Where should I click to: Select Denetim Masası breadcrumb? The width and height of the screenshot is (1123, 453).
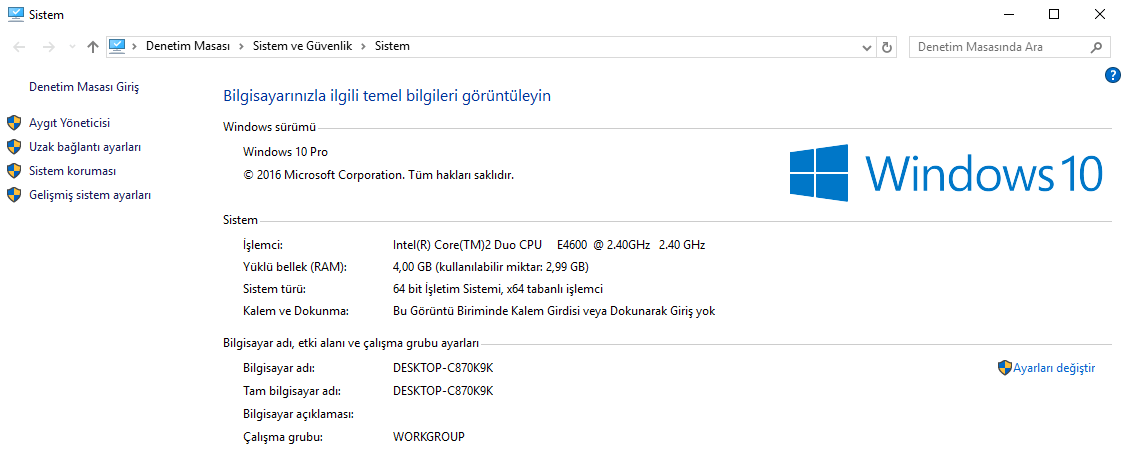(188, 46)
